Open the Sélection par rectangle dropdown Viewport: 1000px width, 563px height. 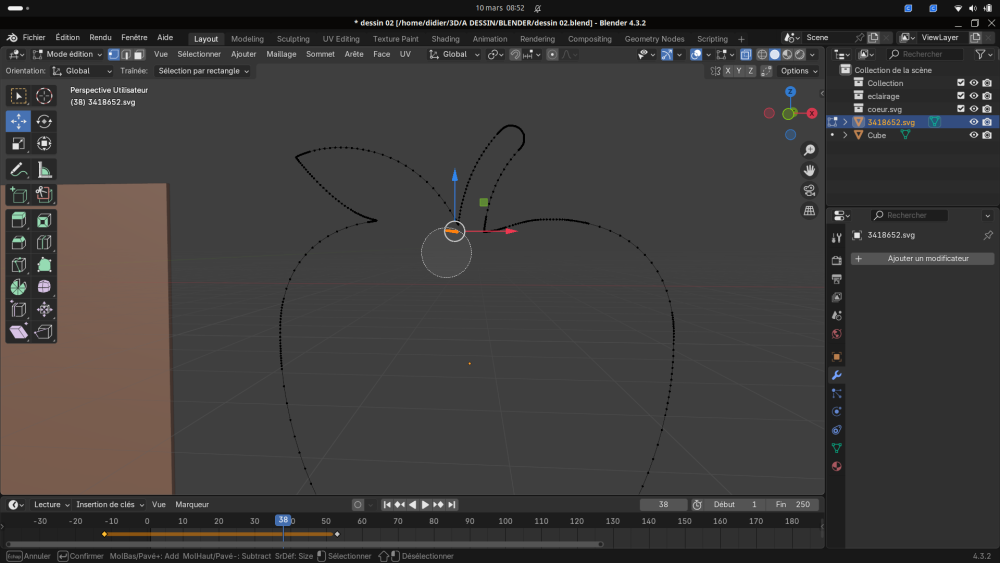204,71
